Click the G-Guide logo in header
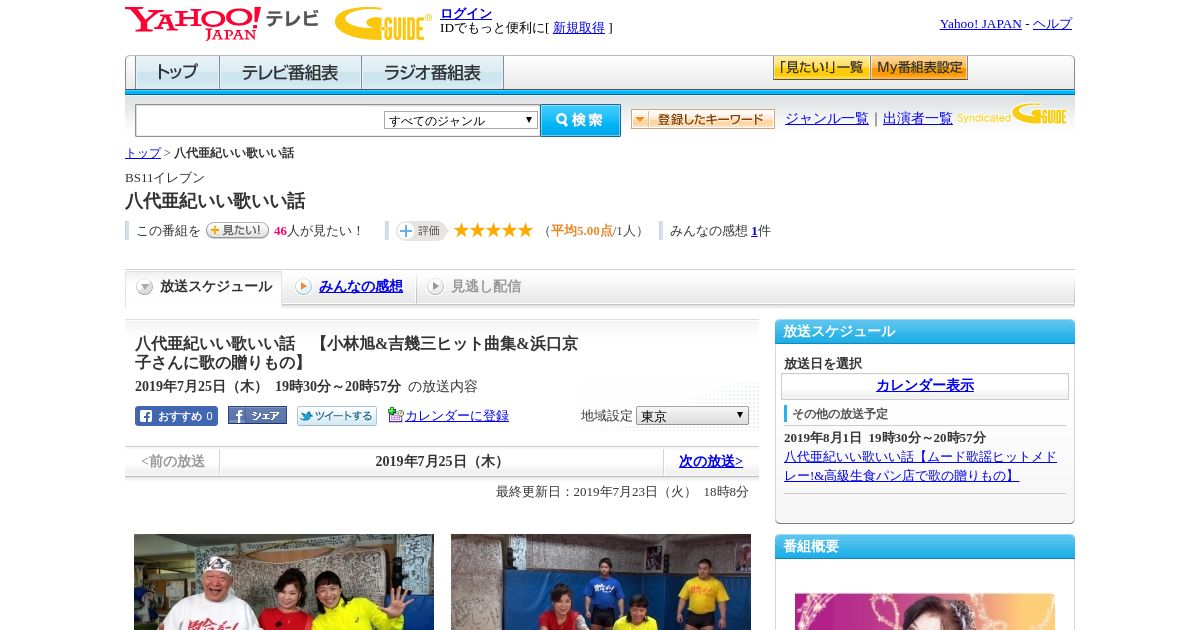This screenshot has height=630, width=1200. [x=383, y=23]
